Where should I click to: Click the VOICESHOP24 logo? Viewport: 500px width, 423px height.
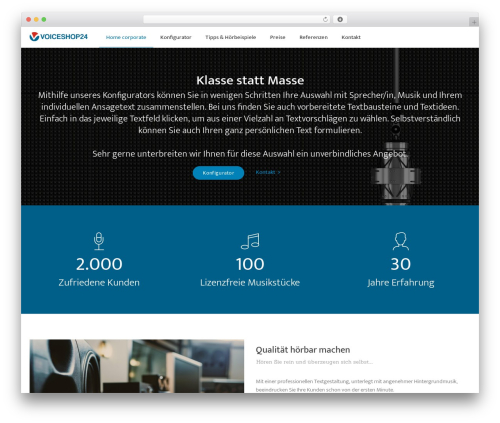tap(58, 37)
